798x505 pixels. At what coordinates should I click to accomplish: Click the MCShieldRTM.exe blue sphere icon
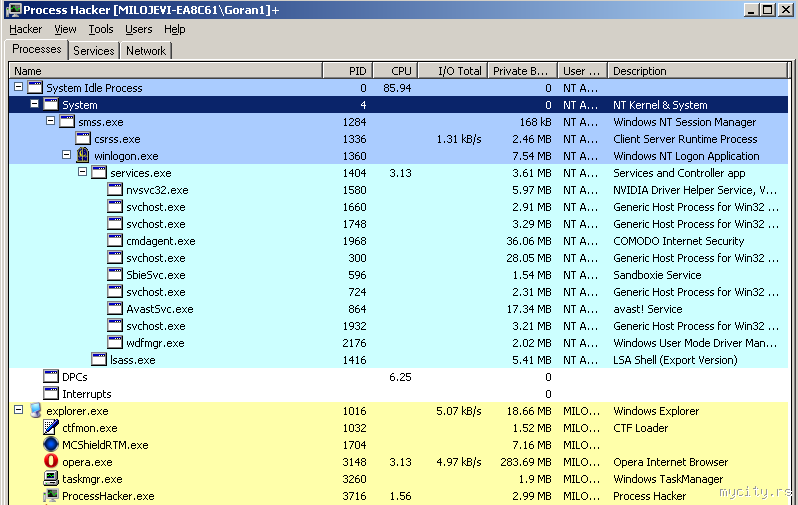coord(51,444)
